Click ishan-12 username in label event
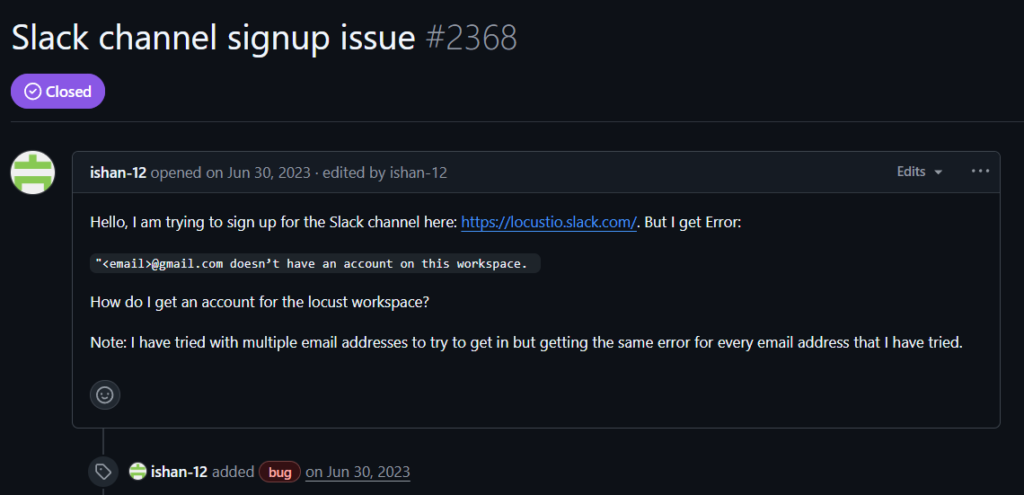The image size is (1024, 495). pos(179,471)
